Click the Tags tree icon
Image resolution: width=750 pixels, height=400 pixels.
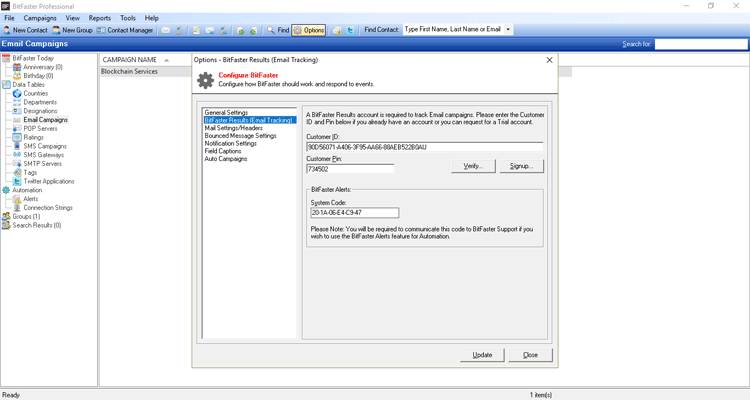[17, 172]
